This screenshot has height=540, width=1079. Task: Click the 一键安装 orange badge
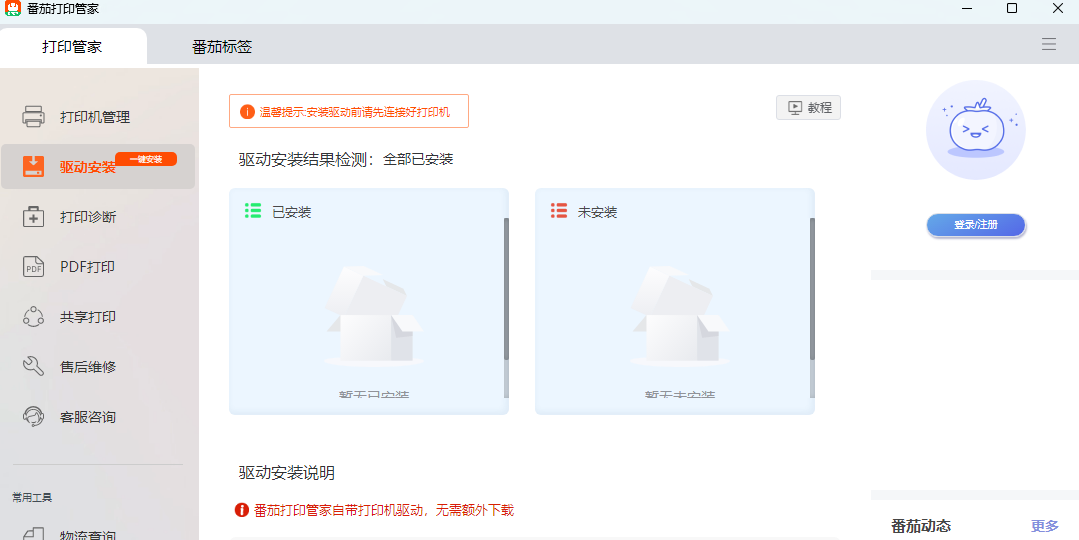146,159
